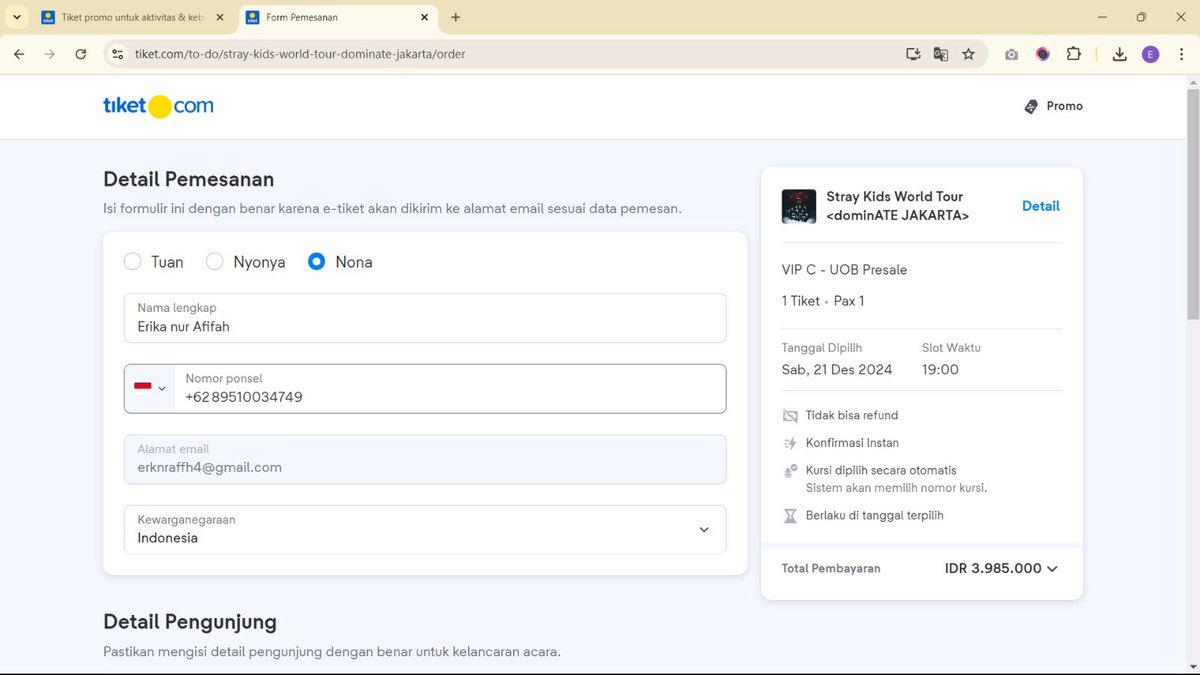Open Google Translate page icon
Screen dimensions: 1200x675
[941, 54]
